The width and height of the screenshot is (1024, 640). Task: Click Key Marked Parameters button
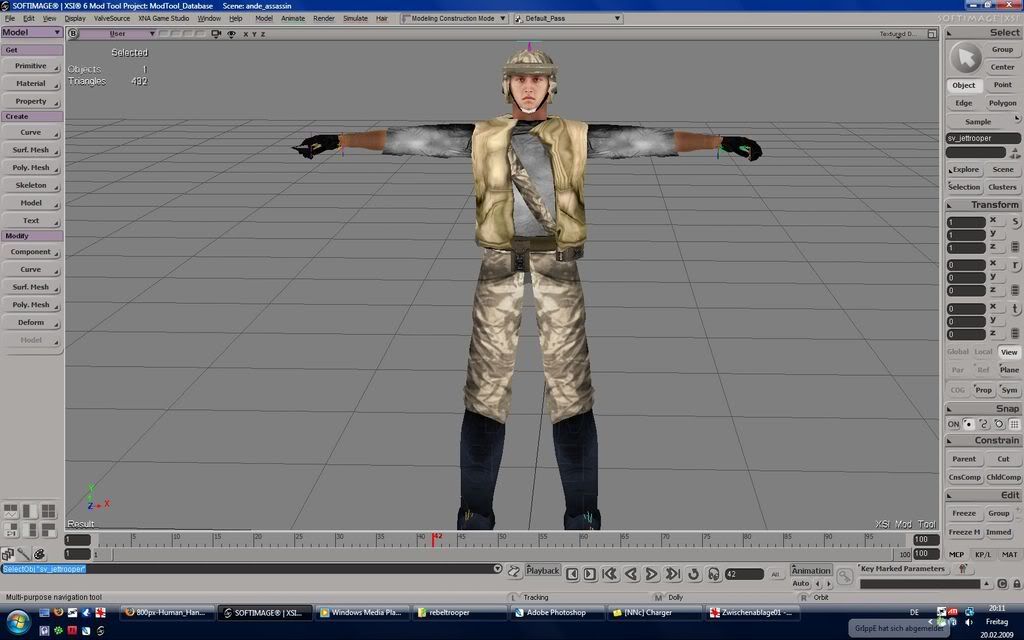click(902, 569)
